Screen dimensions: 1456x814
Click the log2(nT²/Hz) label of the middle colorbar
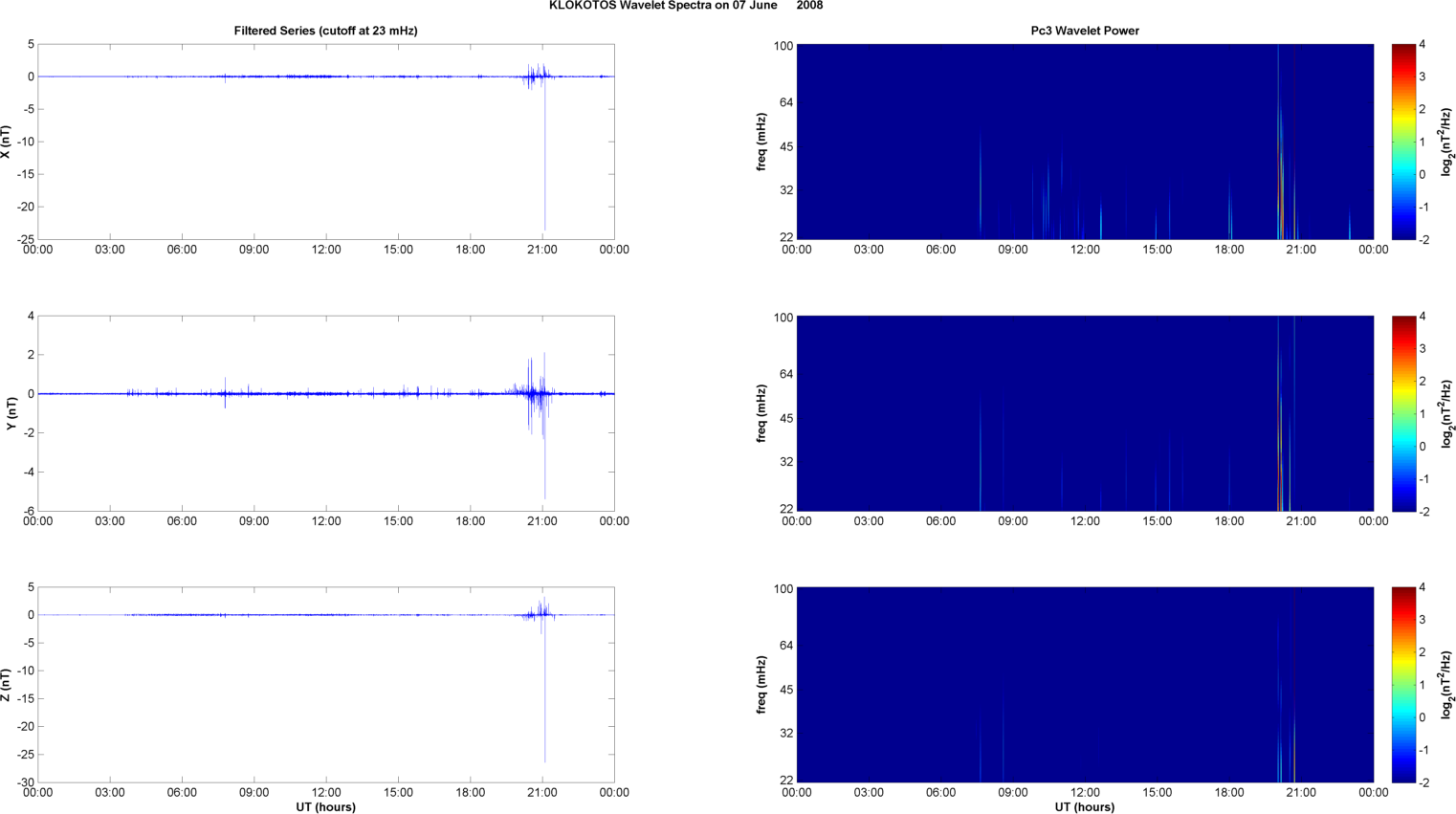point(1447,413)
